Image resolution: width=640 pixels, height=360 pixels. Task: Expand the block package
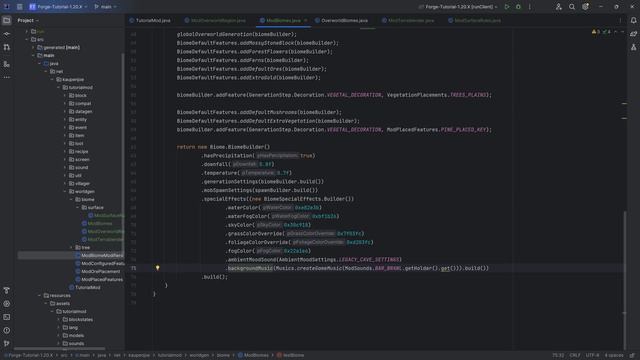pos(65,96)
